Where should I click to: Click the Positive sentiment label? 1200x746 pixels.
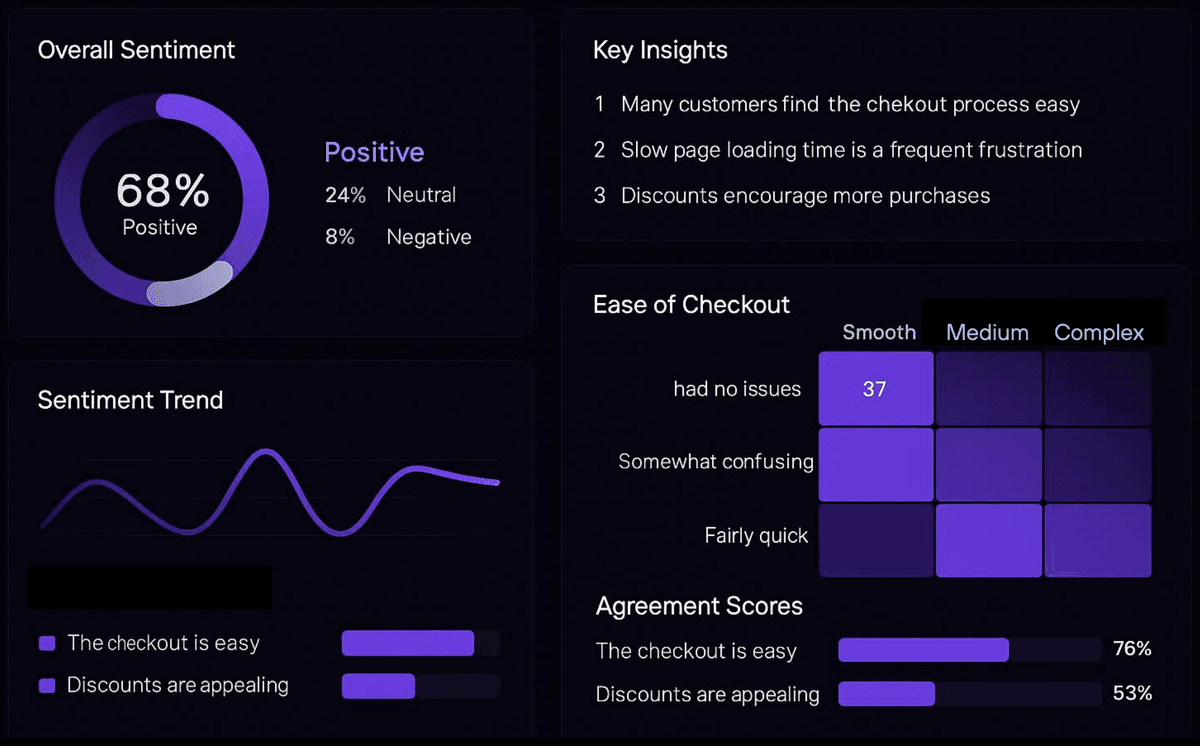tap(374, 152)
